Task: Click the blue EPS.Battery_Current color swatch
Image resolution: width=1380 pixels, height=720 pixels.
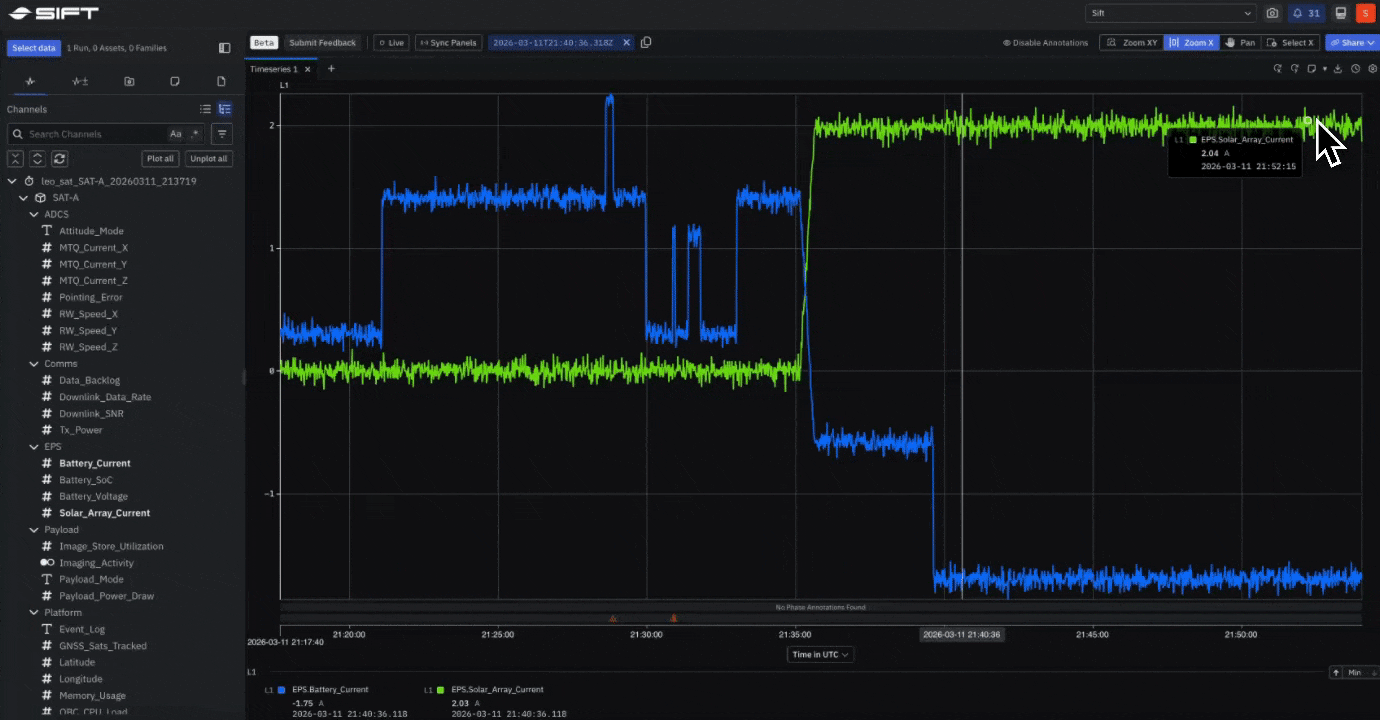Action: click(280, 689)
